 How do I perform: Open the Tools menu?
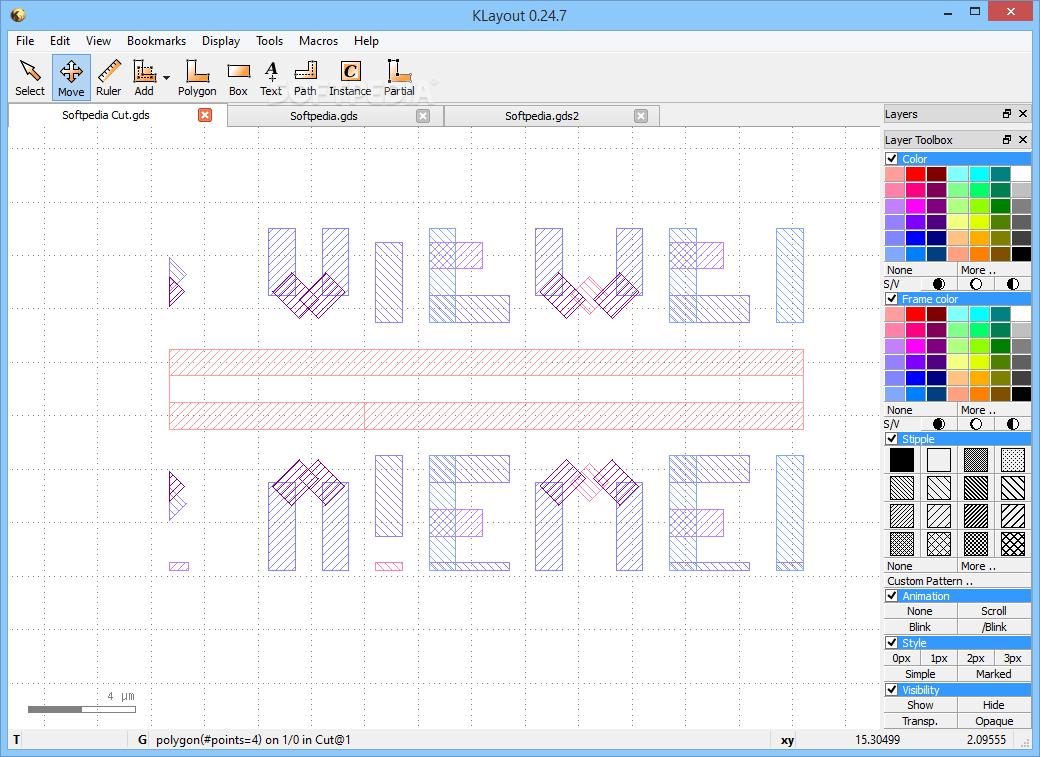coord(269,40)
